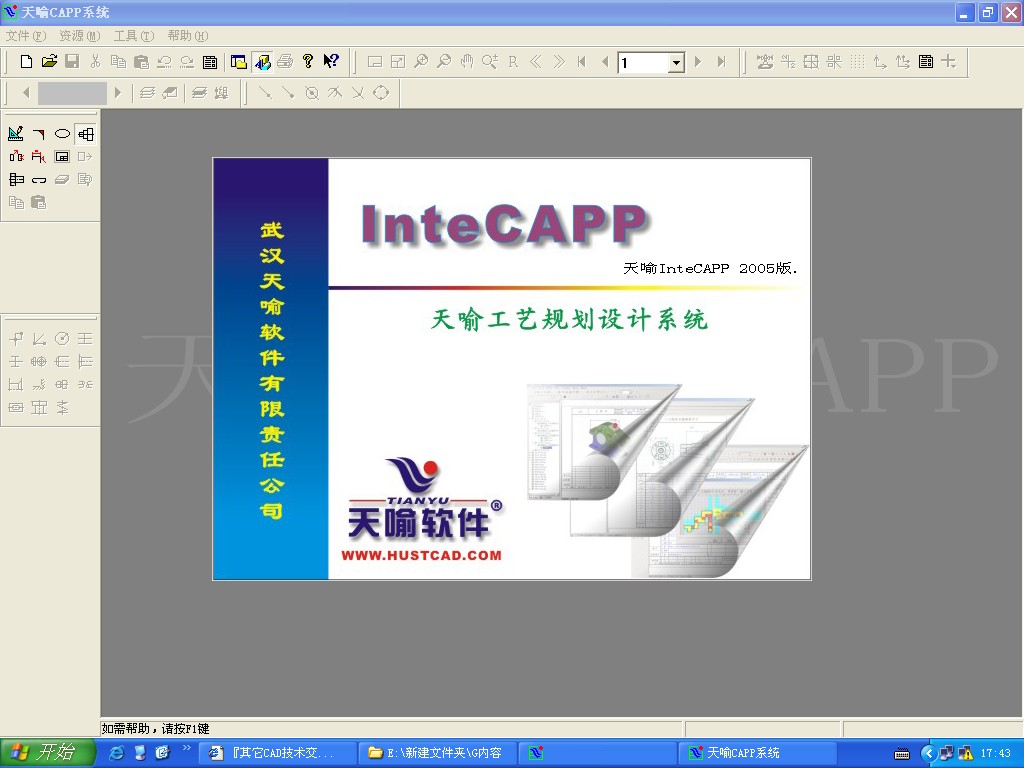Screen dimensions: 1024x768
Task: Open the page number dropdown arrow
Action: click(x=677, y=63)
